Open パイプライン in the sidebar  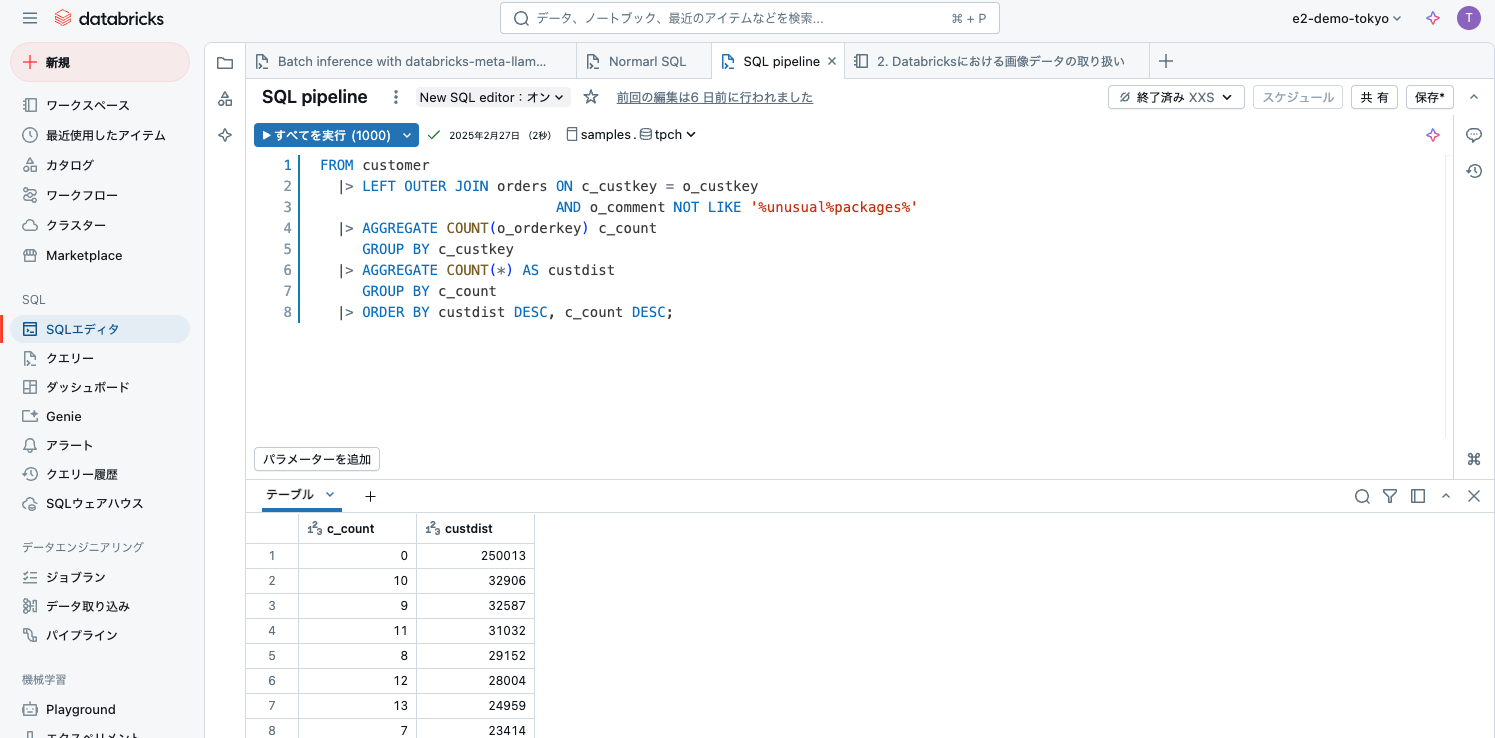[x=100, y=635]
